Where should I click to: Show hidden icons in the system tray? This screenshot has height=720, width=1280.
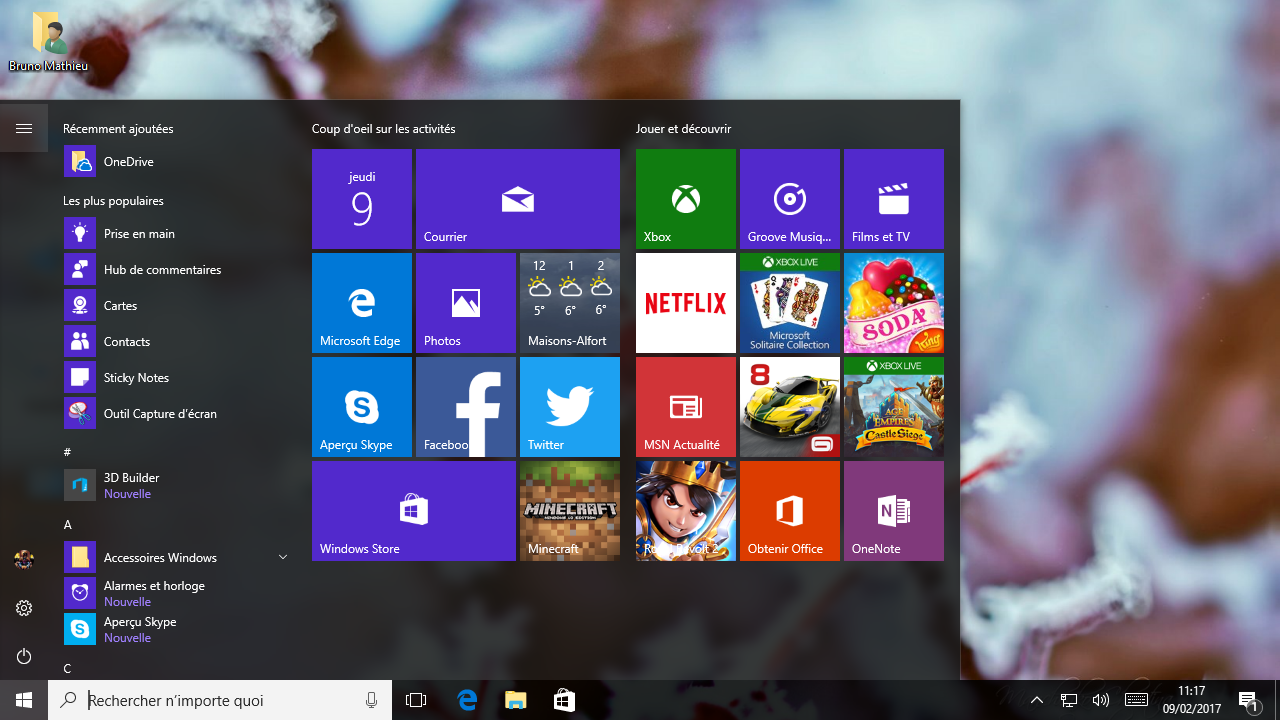(x=1037, y=700)
